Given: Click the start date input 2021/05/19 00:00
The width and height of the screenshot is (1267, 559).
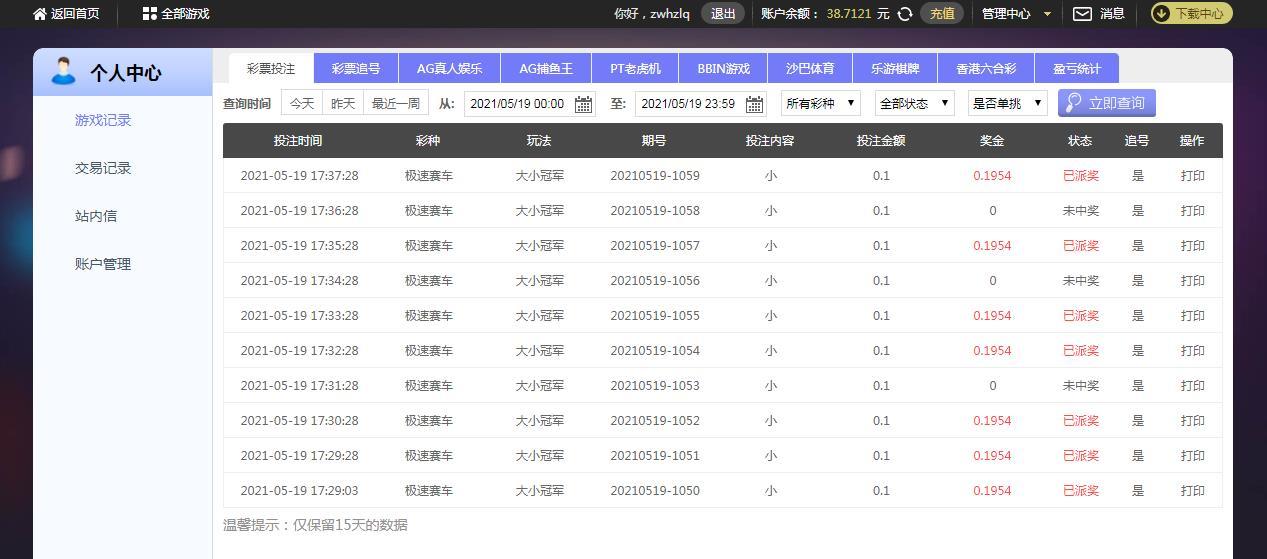Looking at the screenshot, I should (517, 104).
